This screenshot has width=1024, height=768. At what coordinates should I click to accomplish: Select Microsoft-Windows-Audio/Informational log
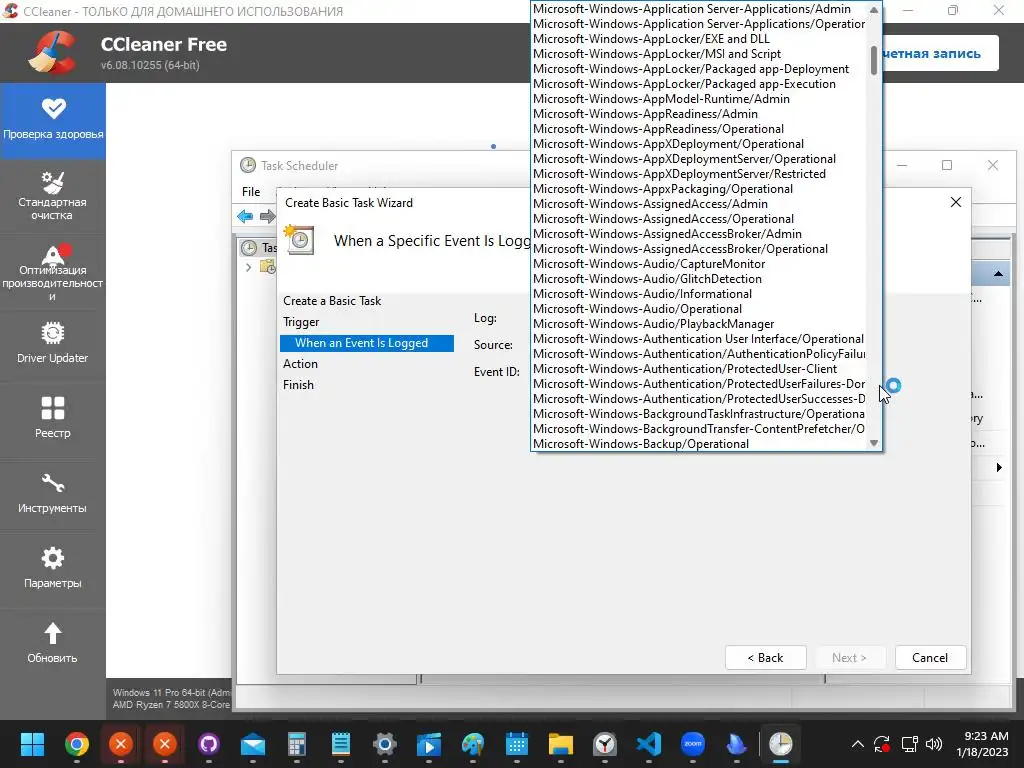699,295
